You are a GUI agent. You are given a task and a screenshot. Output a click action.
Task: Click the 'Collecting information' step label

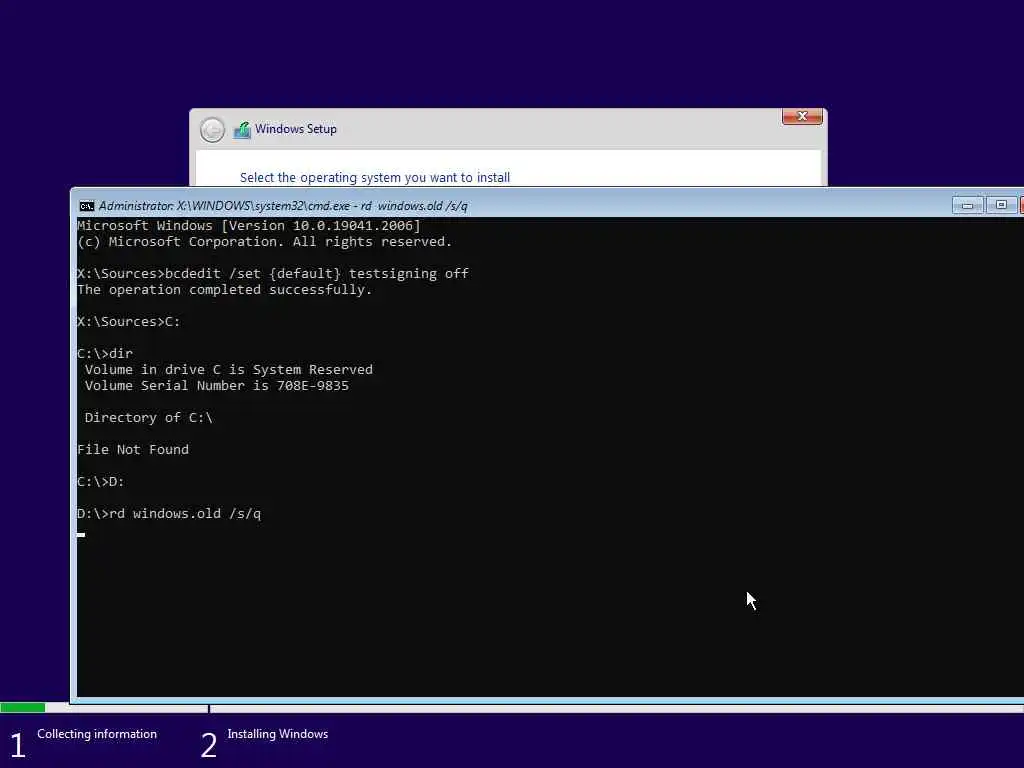coord(97,734)
